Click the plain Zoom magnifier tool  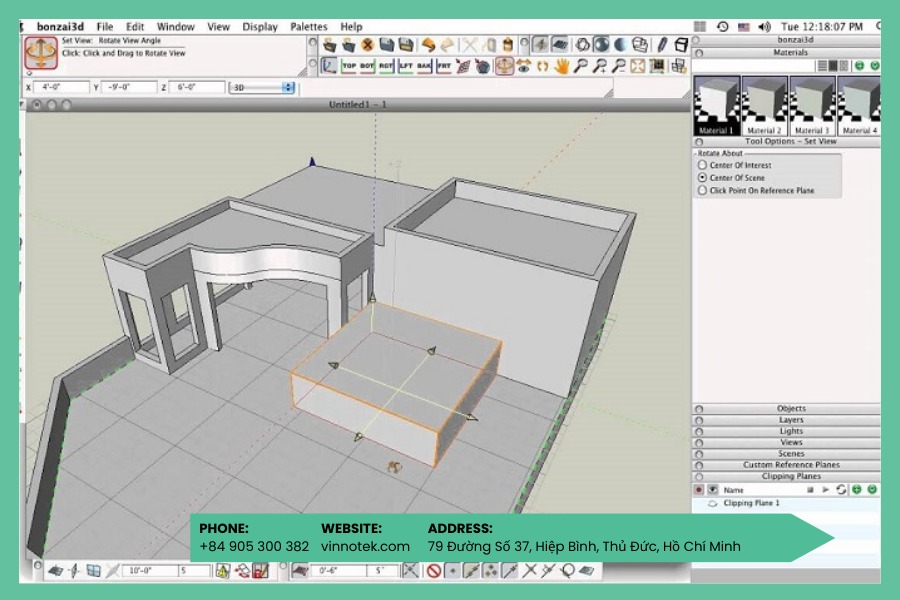pos(580,67)
